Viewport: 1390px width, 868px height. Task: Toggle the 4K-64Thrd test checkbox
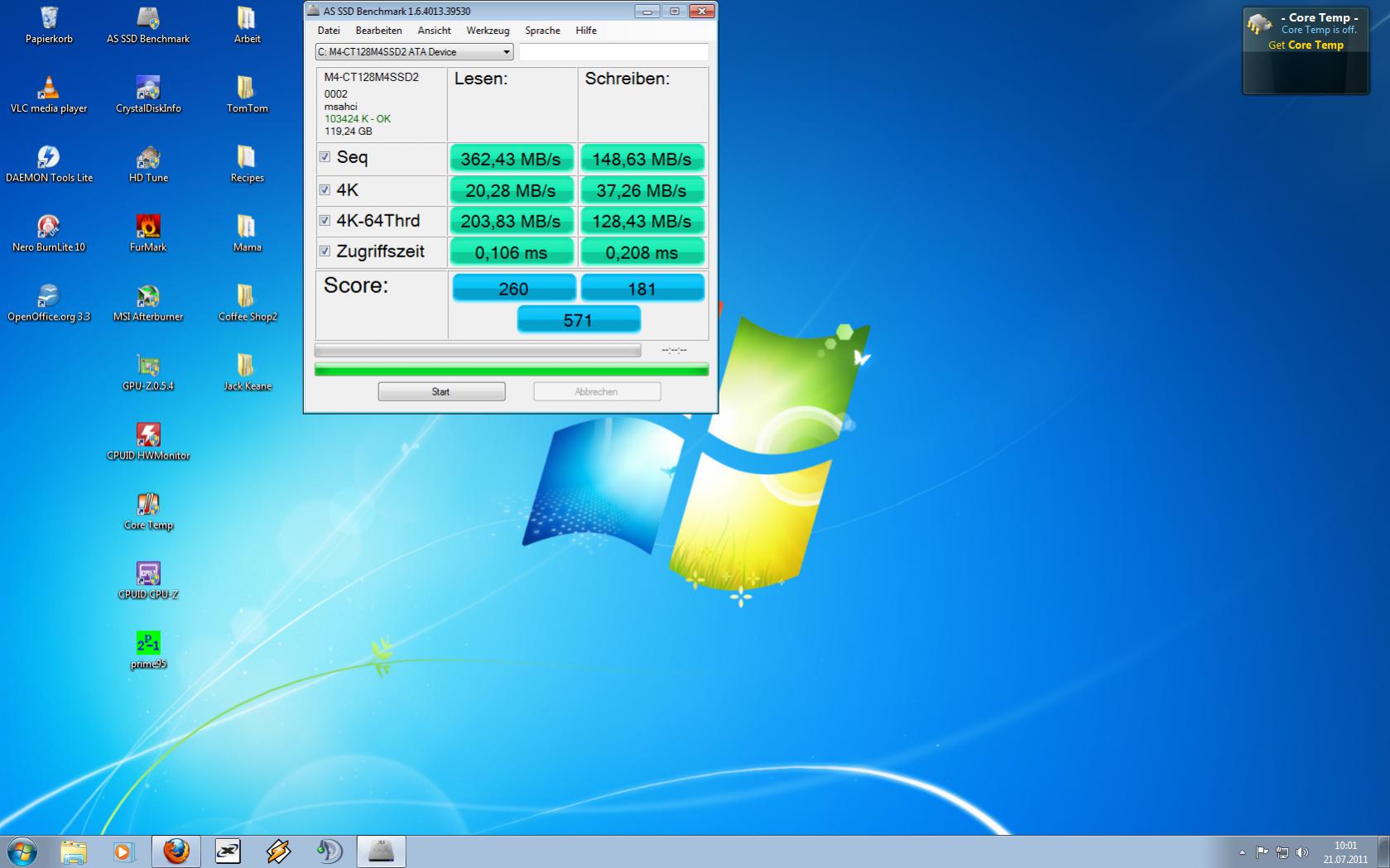tap(325, 220)
